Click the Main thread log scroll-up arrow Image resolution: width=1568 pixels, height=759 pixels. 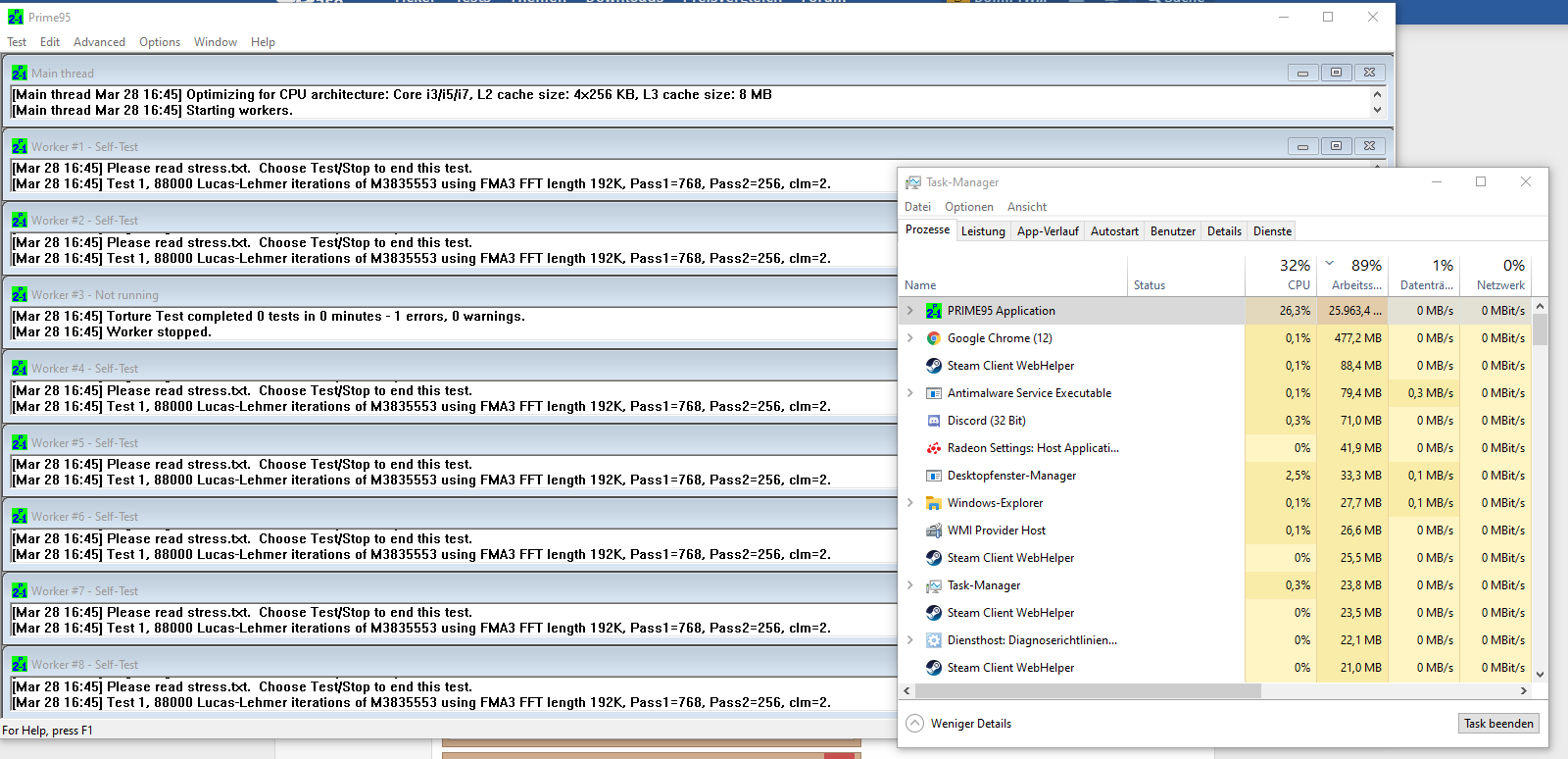click(1377, 94)
